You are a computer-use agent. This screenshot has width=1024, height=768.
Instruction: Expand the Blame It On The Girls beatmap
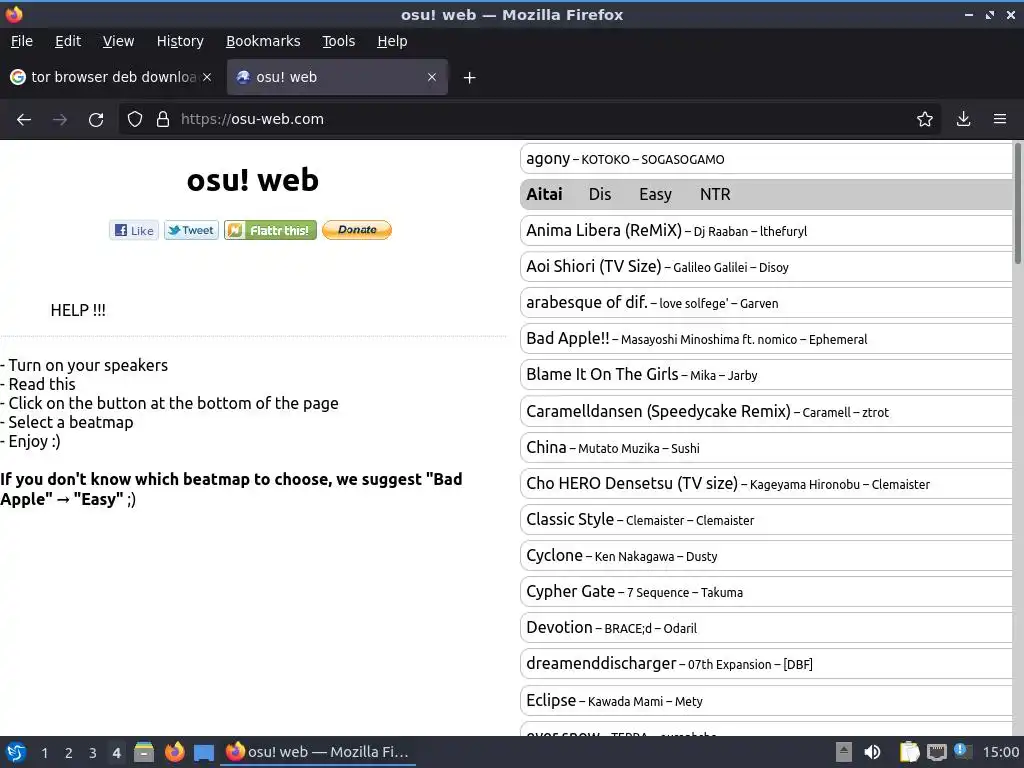766,374
